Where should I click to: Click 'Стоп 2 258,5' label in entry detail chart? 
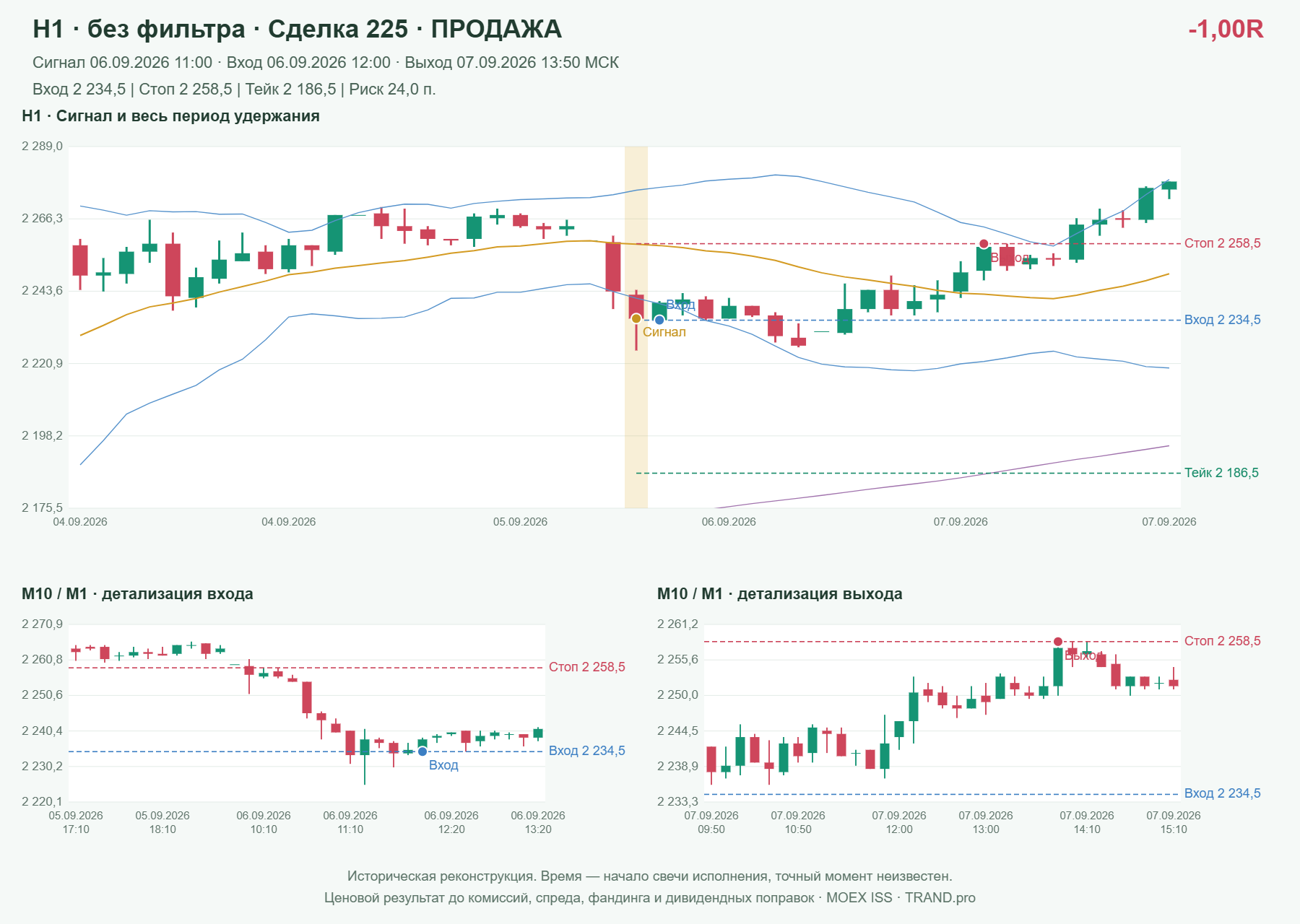587,667
